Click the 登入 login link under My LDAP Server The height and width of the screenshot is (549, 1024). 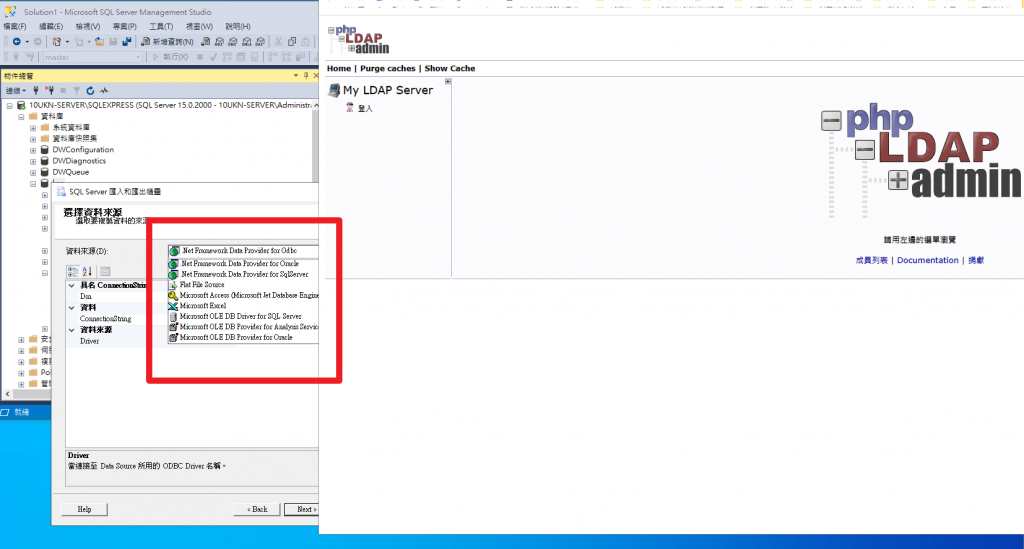point(365,108)
